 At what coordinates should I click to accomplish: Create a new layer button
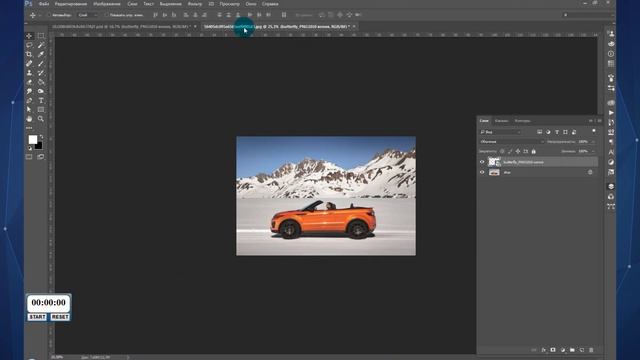click(x=582, y=350)
